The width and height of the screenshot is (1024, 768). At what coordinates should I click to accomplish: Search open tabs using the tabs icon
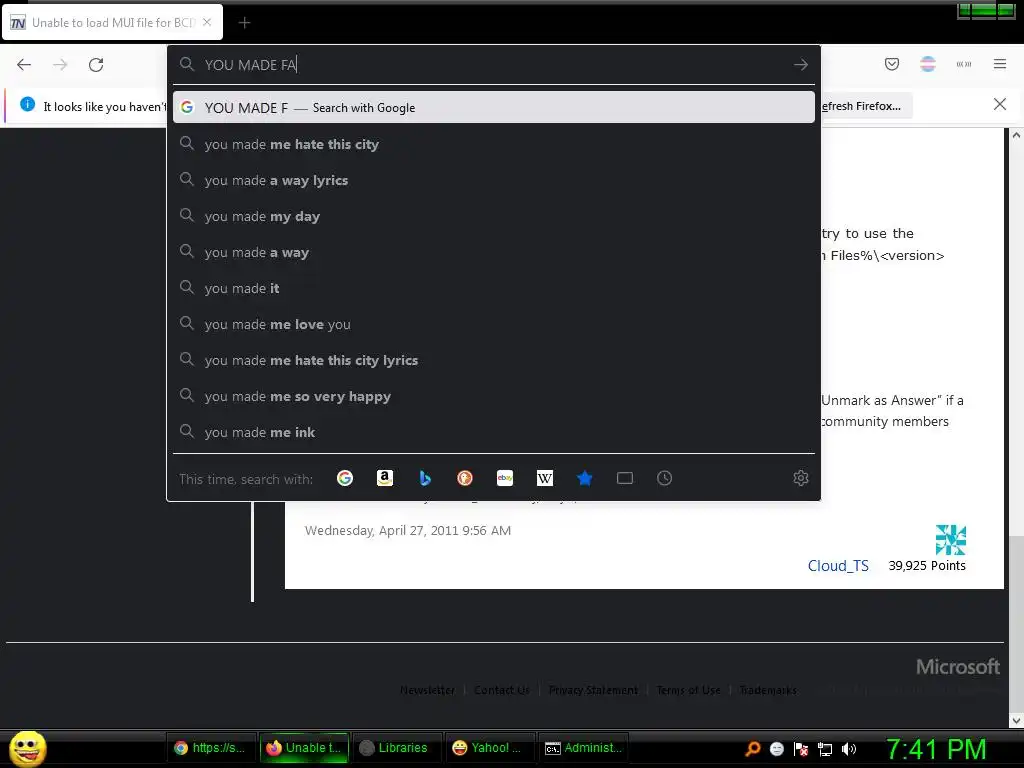[625, 478]
